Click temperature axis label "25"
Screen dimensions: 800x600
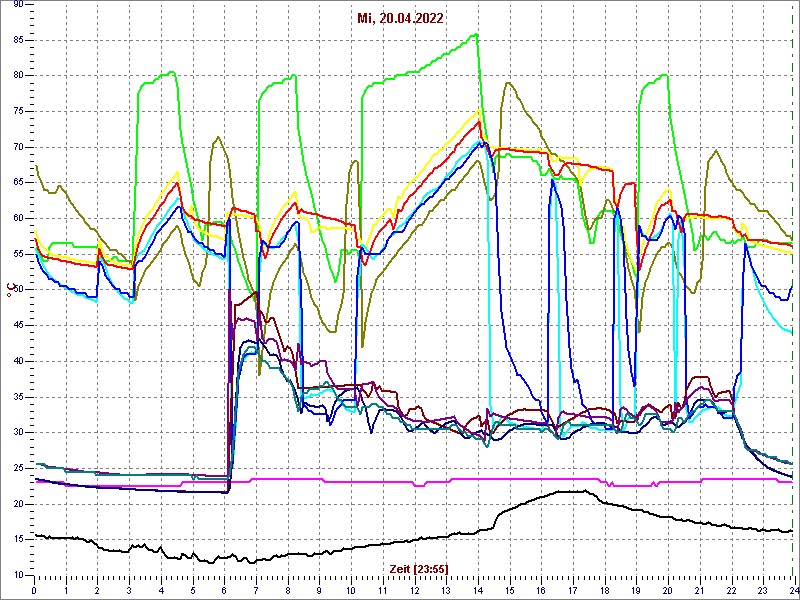[17, 469]
